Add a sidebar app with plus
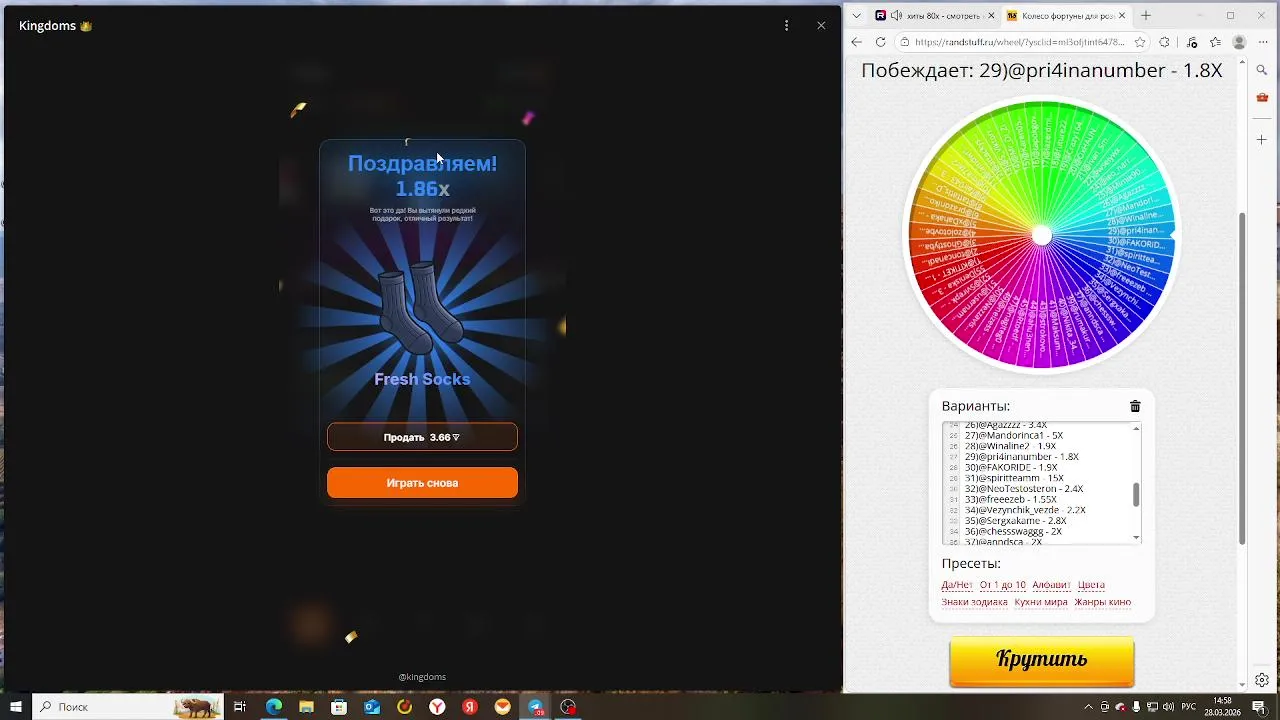Screen dimensions: 1280x720 click(1262, 140)
